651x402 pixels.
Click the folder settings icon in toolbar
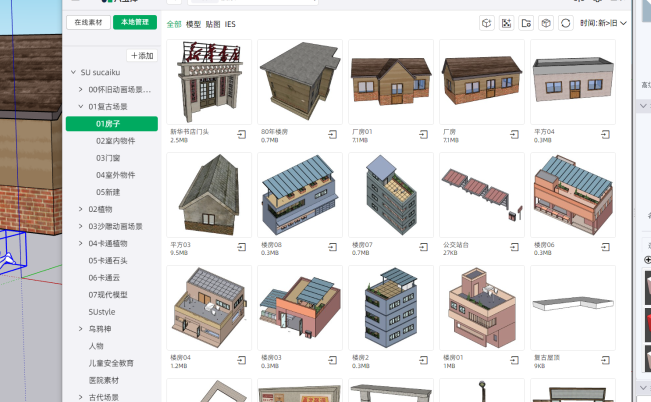[526, 23]
